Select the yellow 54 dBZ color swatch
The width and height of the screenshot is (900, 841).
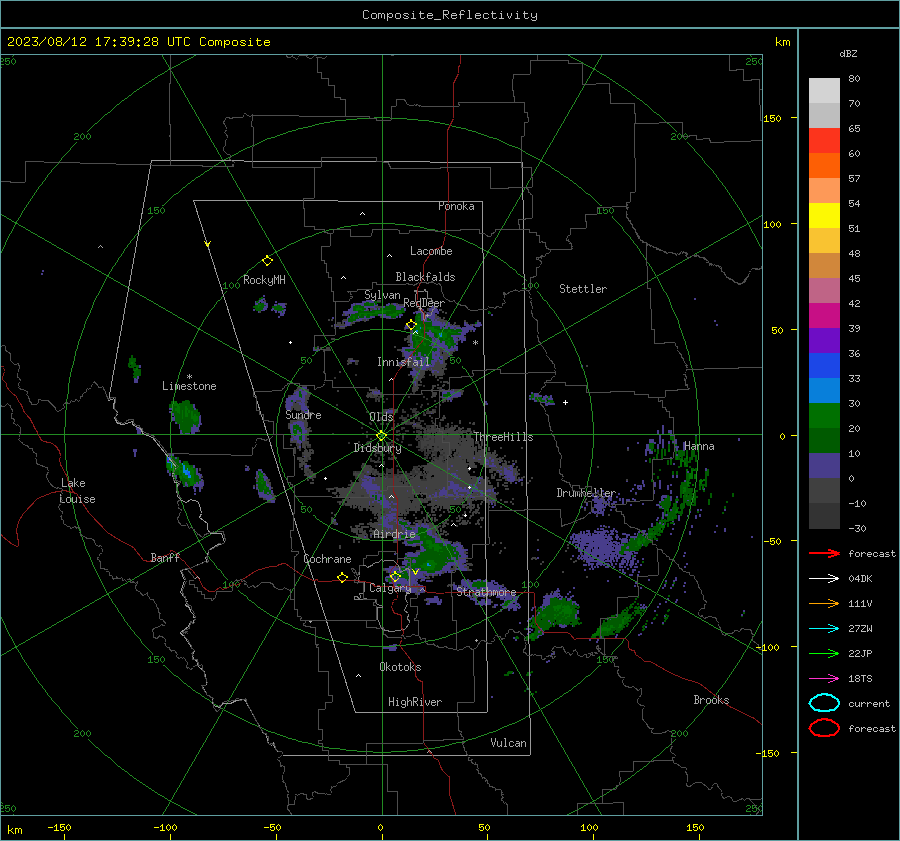pyautogui.click(x=824, y=215)
